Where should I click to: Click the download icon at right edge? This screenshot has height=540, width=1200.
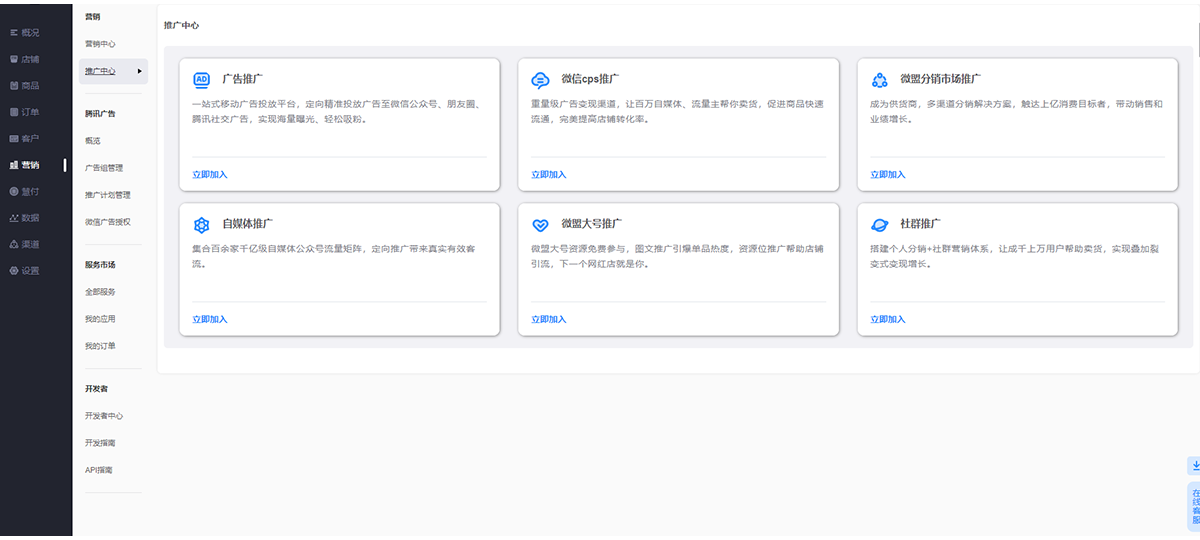(x=1194, y=465)
